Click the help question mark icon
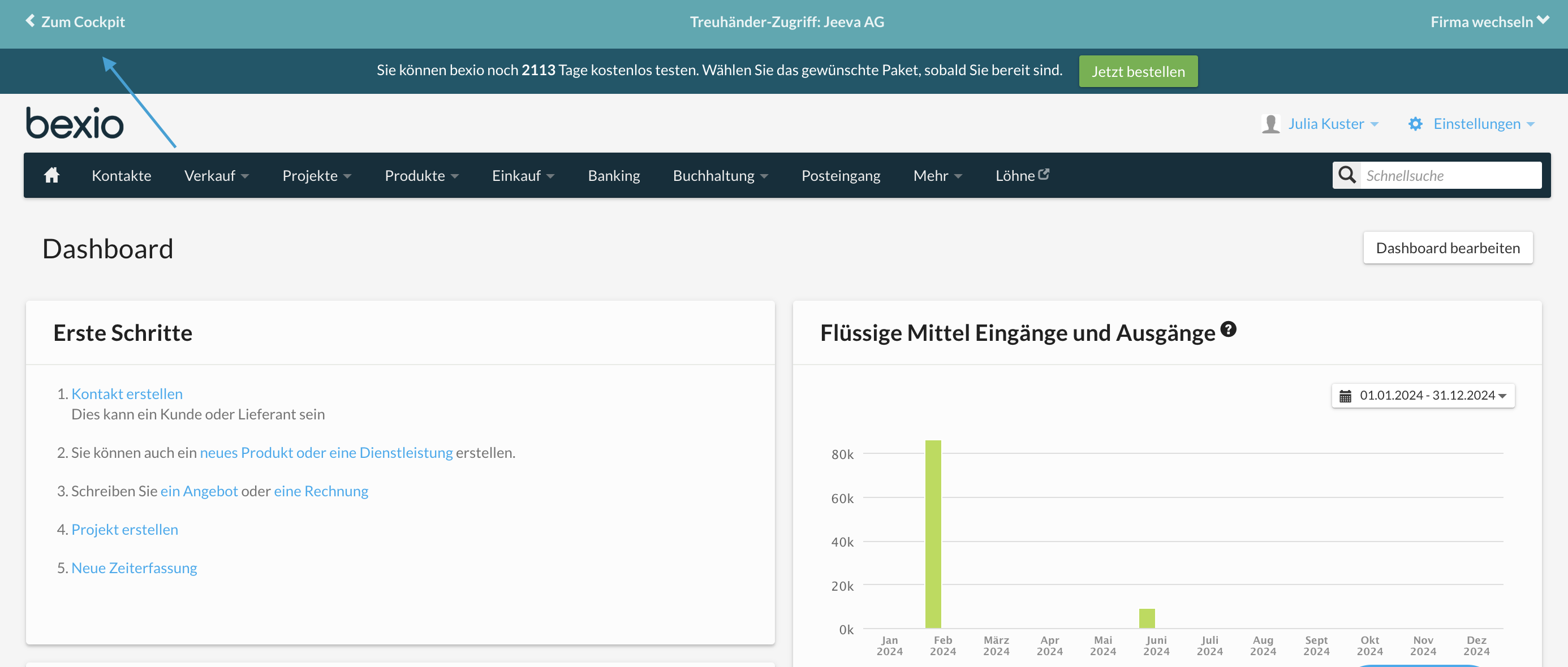Screen dimensions: 1568x667 pos(1229,330)
